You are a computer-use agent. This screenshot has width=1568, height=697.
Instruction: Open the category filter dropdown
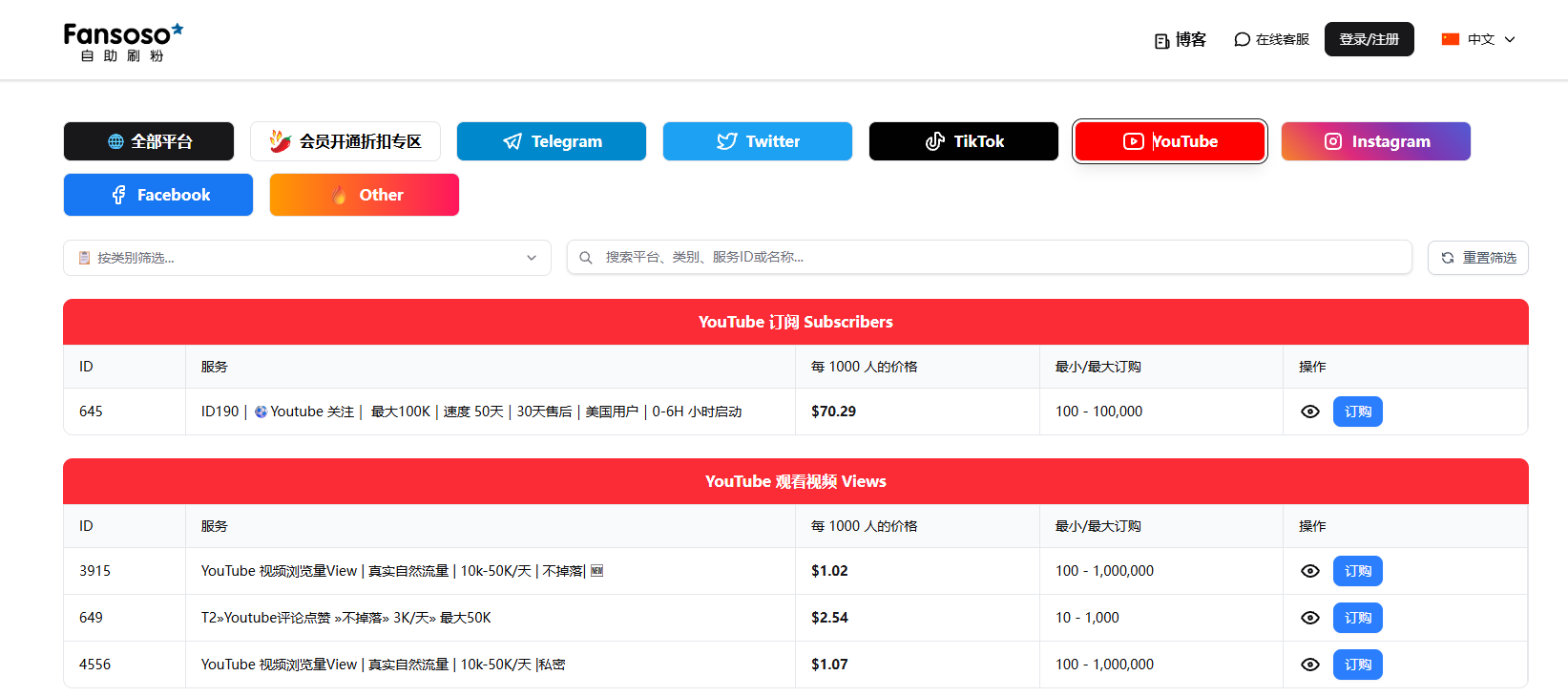tap(307, 258)
